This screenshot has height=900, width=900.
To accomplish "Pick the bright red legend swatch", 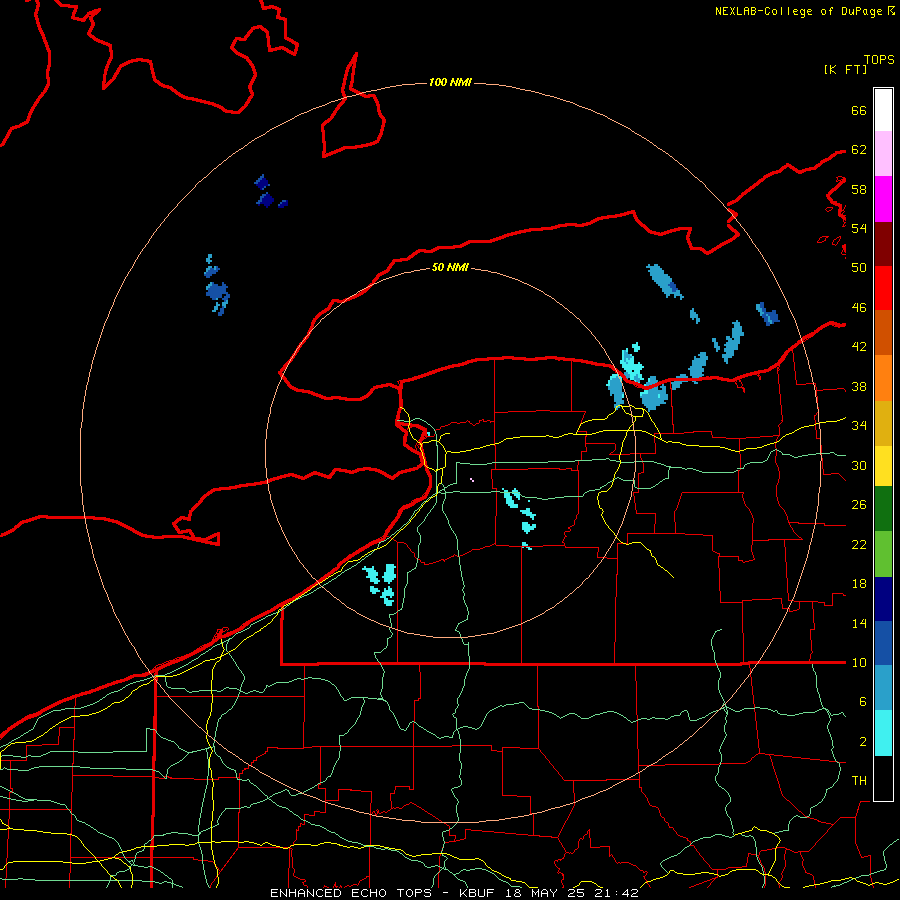I will [883, 288].
